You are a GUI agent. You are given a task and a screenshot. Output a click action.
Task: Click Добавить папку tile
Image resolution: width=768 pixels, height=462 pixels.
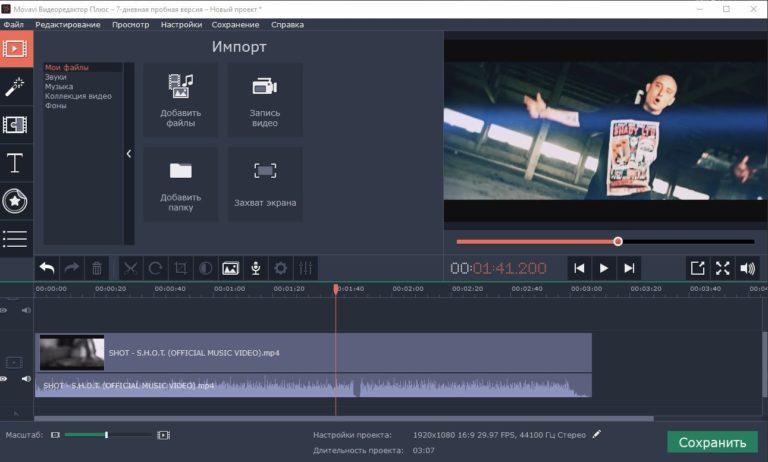pos(181,184)
